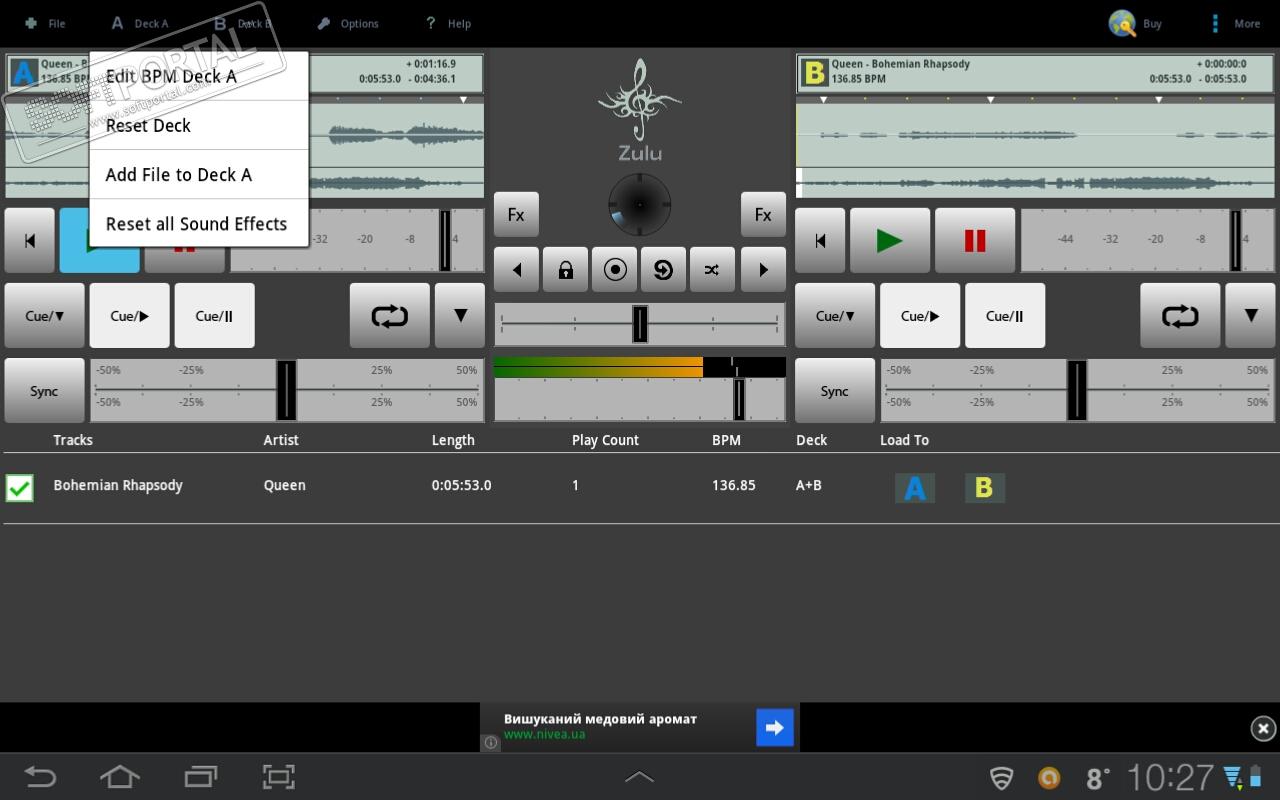Click Deck A Cue/▼ button
Image resolution: width=1280 pixels, height=800 pixels.
click(x=45, y=316)
